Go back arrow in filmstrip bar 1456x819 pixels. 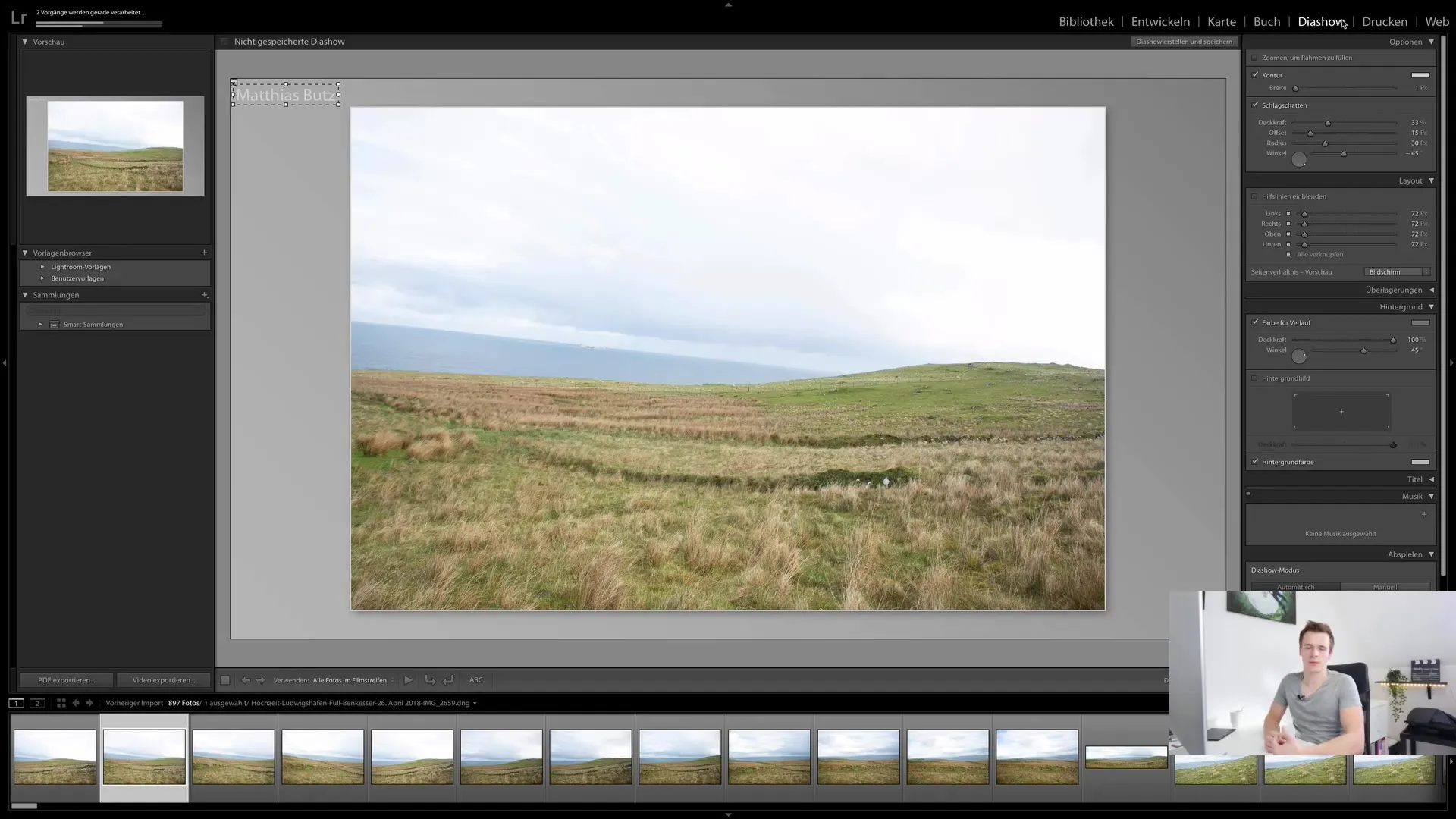coord(76,703)
